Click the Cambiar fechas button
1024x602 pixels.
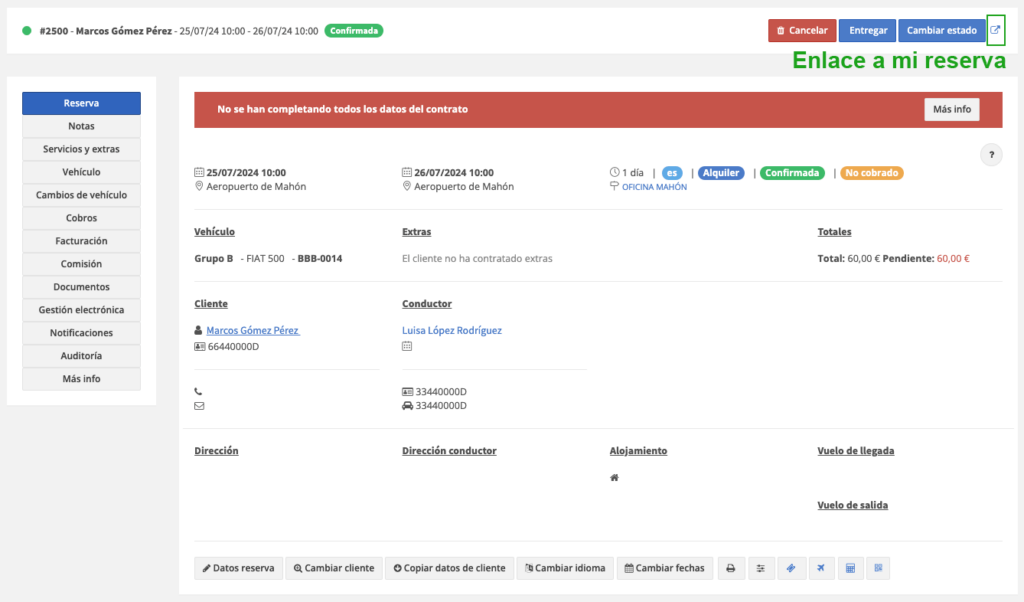665,568
